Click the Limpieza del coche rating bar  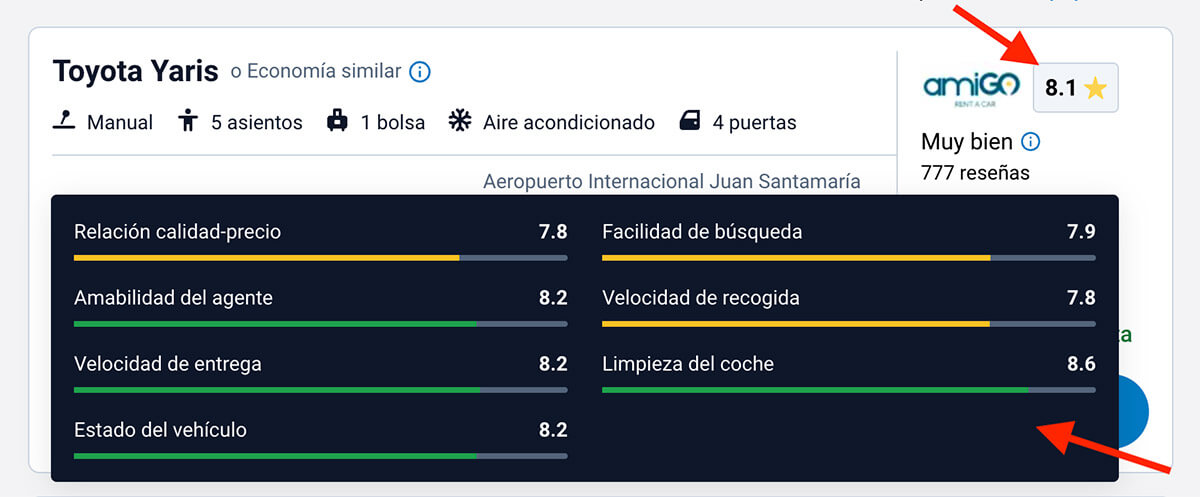coord(848,390)
